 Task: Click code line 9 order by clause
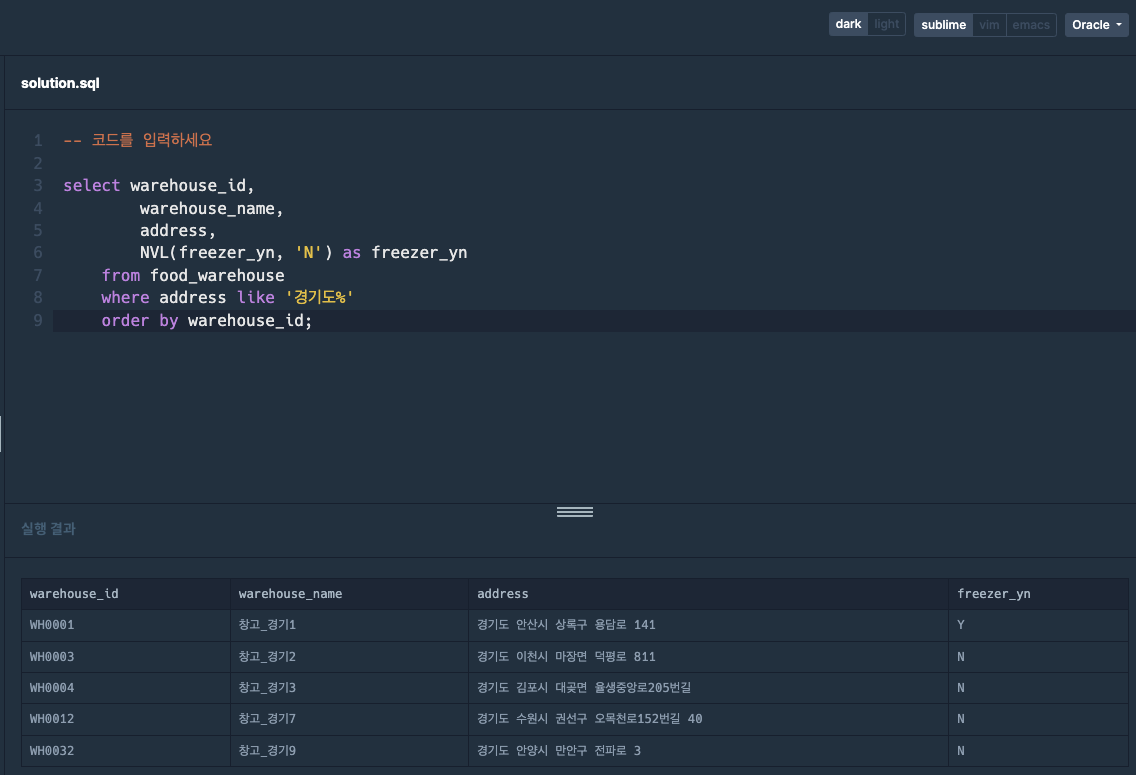coord(206,320)
